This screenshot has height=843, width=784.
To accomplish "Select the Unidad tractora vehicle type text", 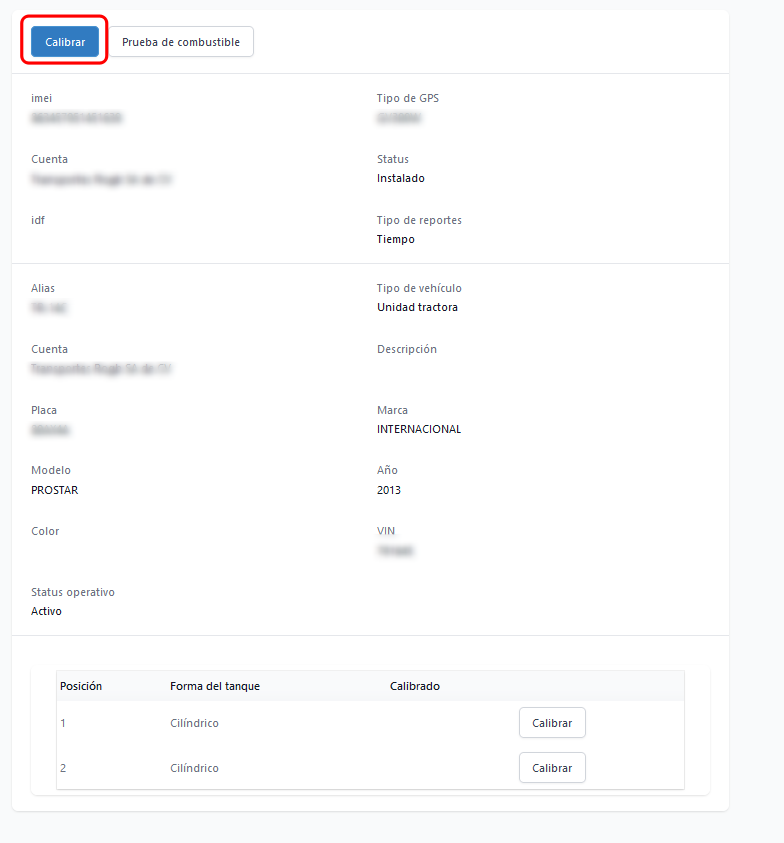I will [x=417, y=307].
